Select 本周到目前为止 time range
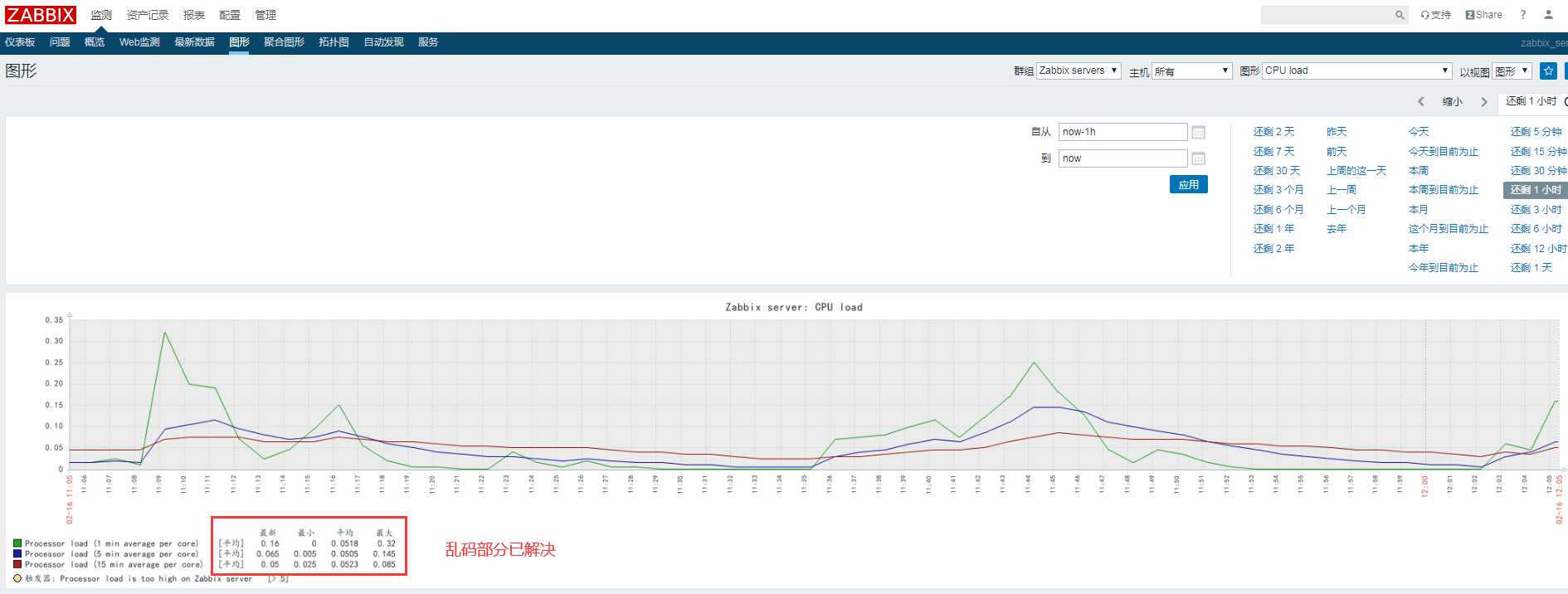This screenshot has width=1568, height=594. tap(1444, 190)
